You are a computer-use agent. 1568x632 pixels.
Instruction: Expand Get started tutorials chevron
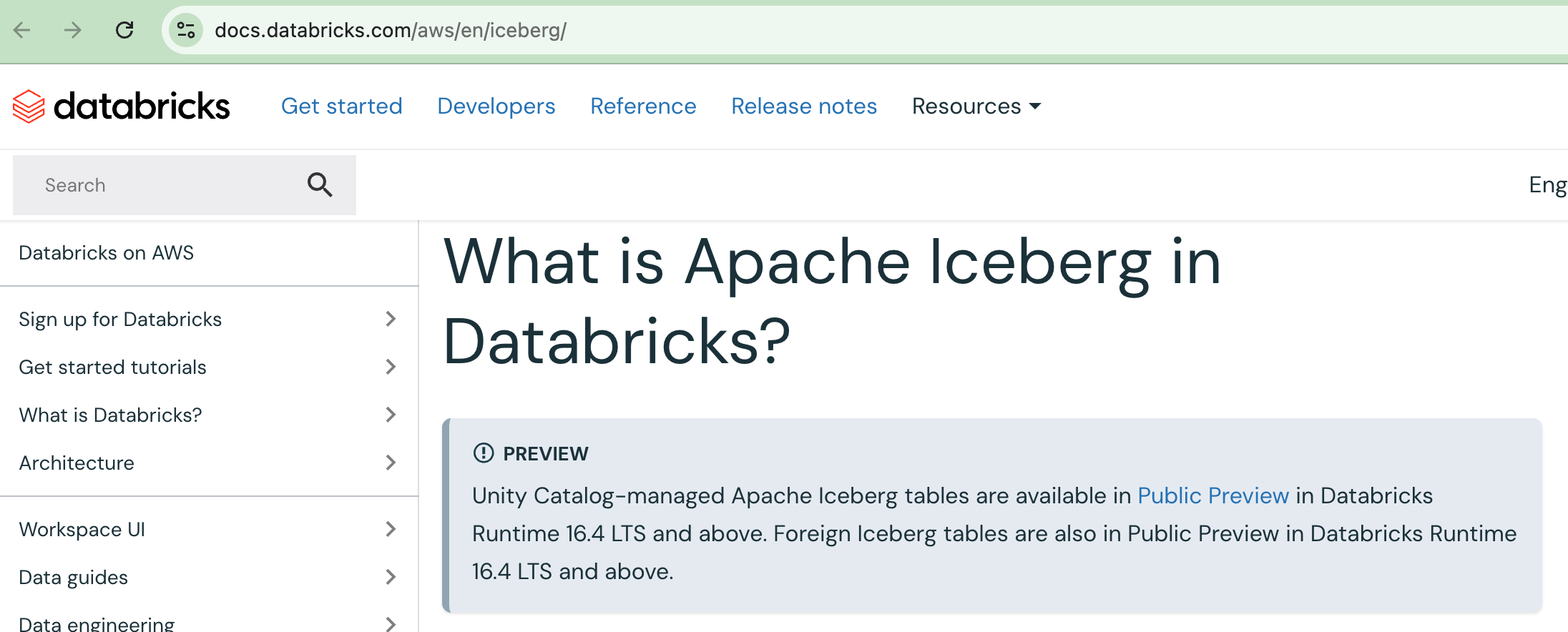click(391, 367)
